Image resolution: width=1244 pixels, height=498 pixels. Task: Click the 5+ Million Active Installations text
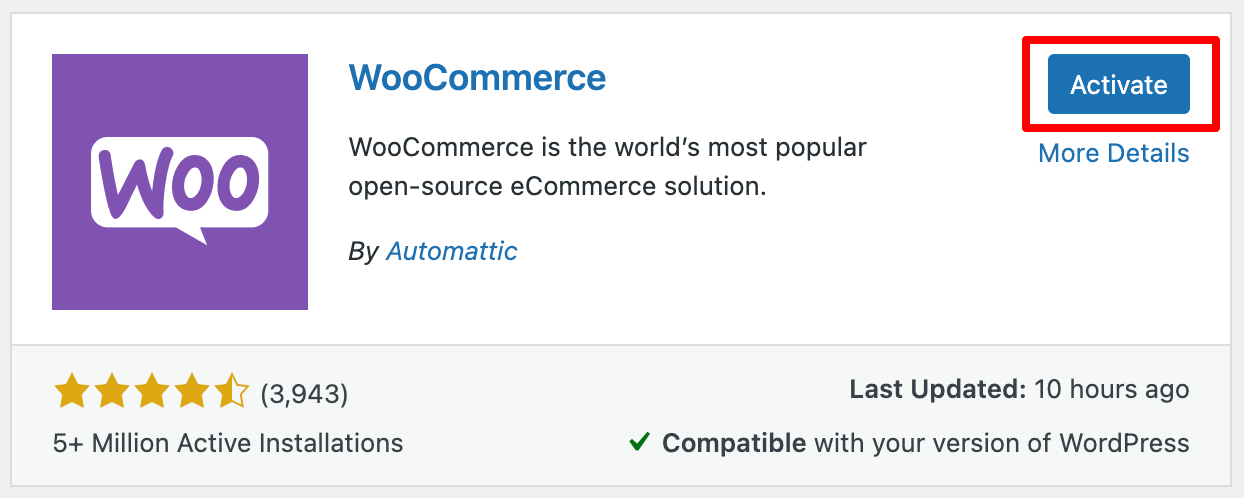[x=228, y=442]
